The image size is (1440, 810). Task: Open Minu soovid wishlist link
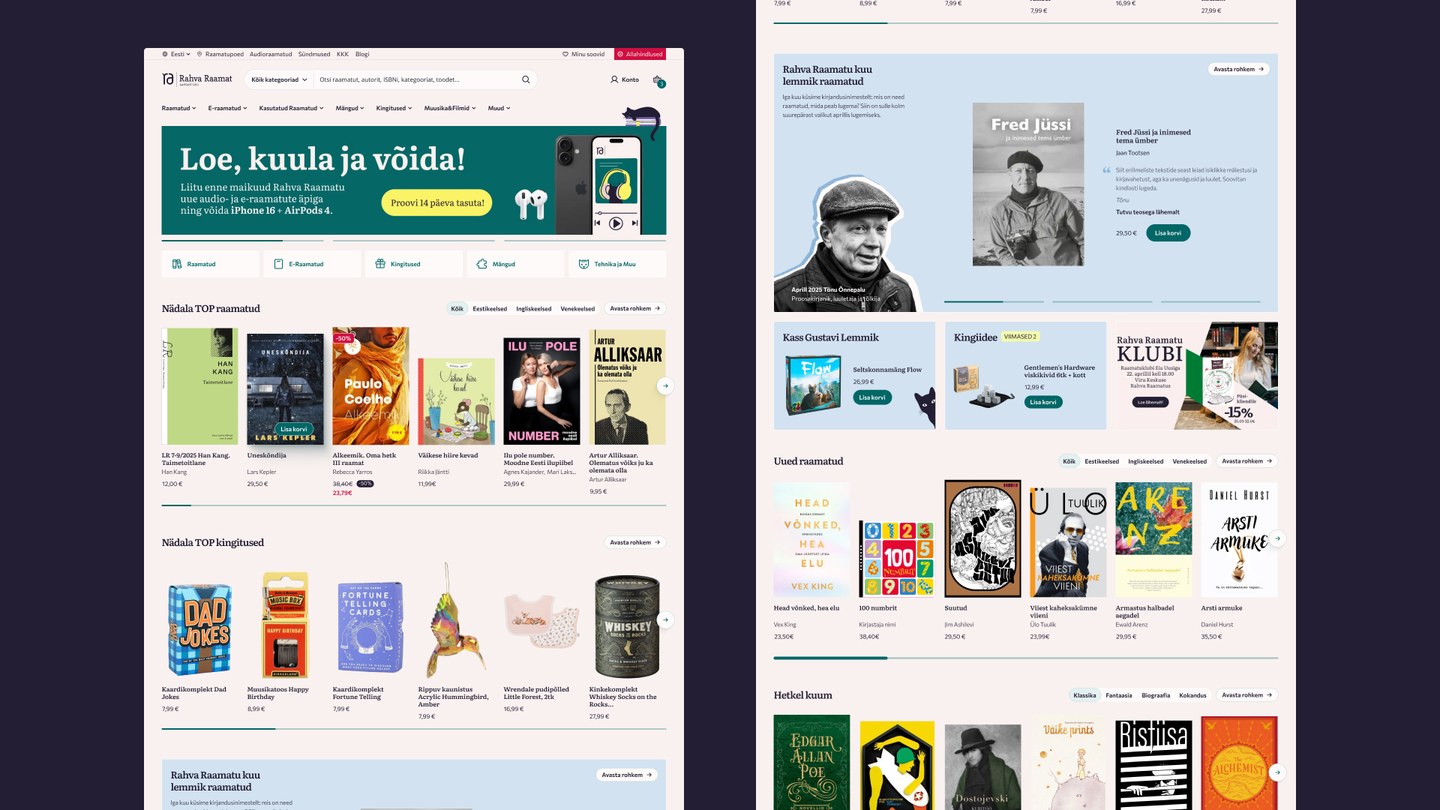pos(584,54)
